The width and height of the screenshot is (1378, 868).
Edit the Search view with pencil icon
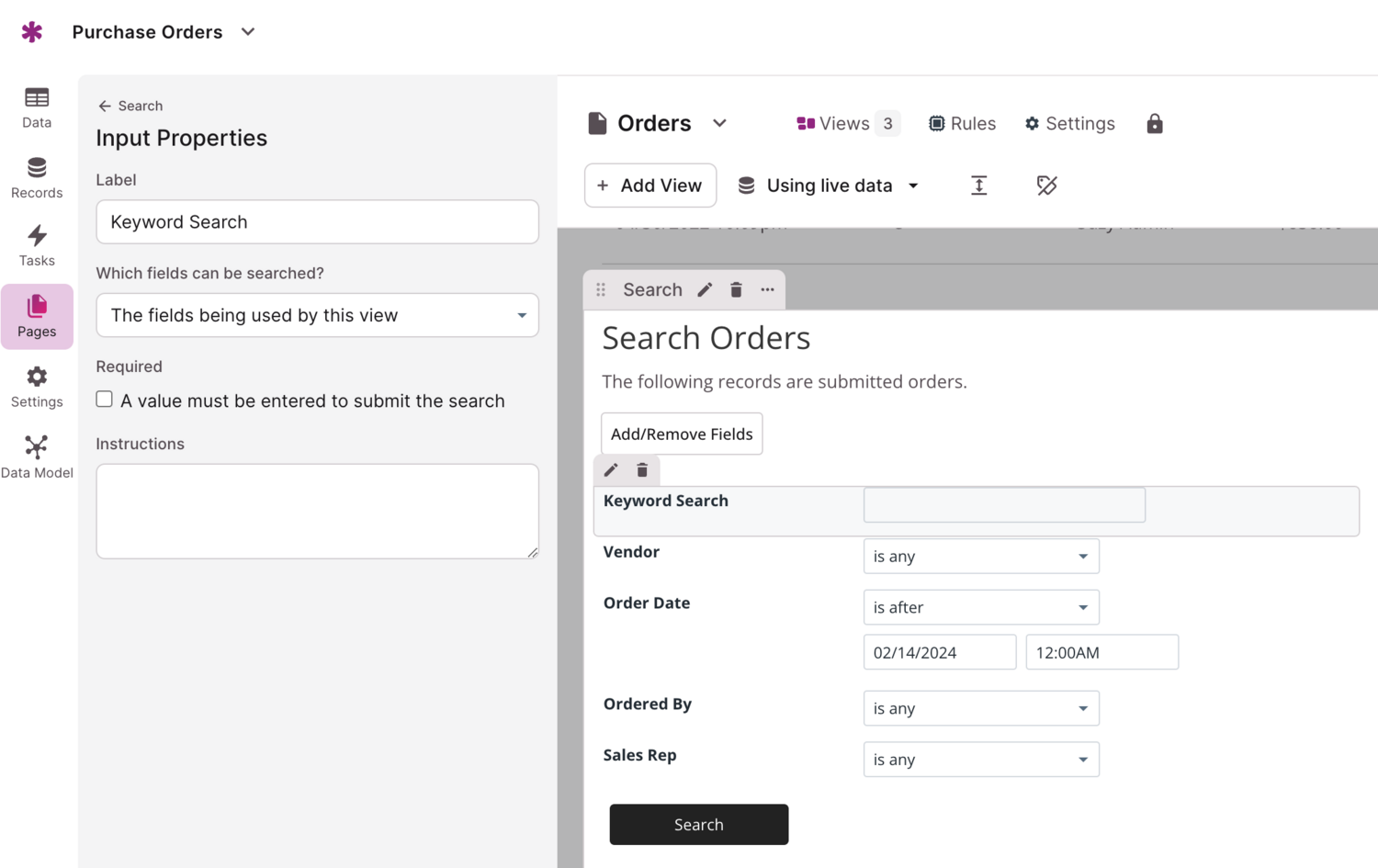705,290
